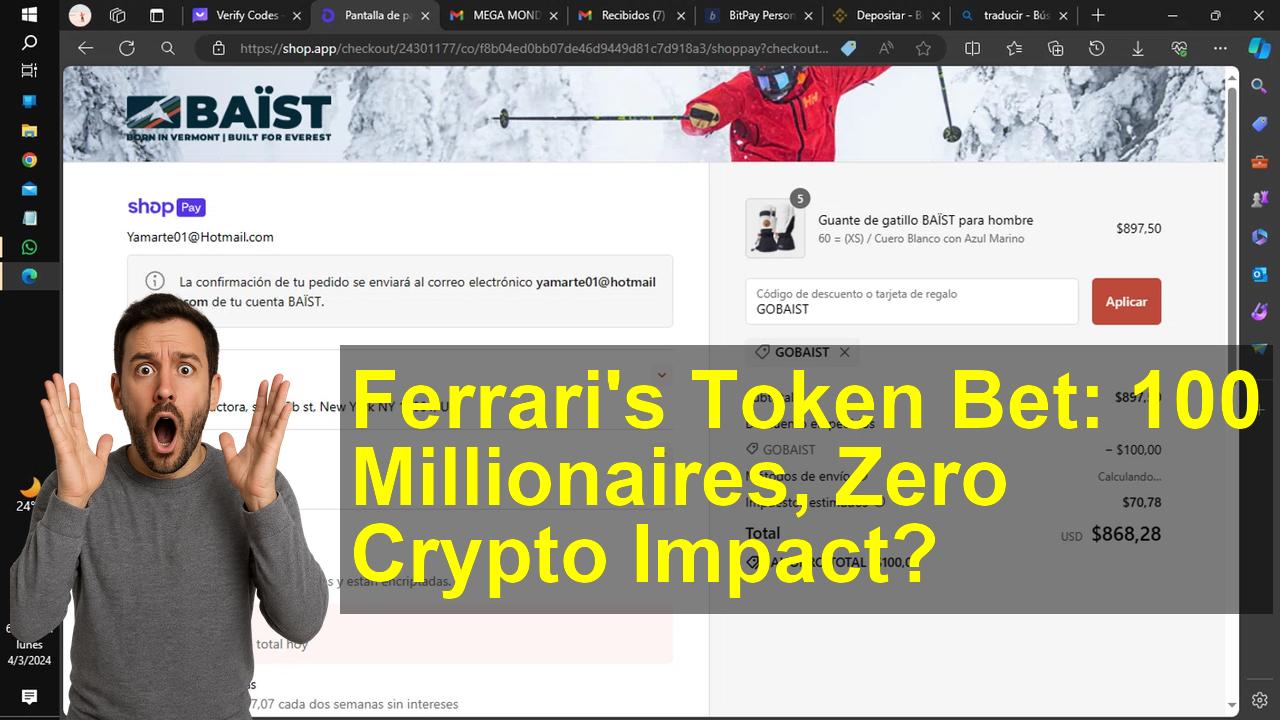Expand the shipping address chevron
Screen dimensions: 1280x720
tap(661, 375)
